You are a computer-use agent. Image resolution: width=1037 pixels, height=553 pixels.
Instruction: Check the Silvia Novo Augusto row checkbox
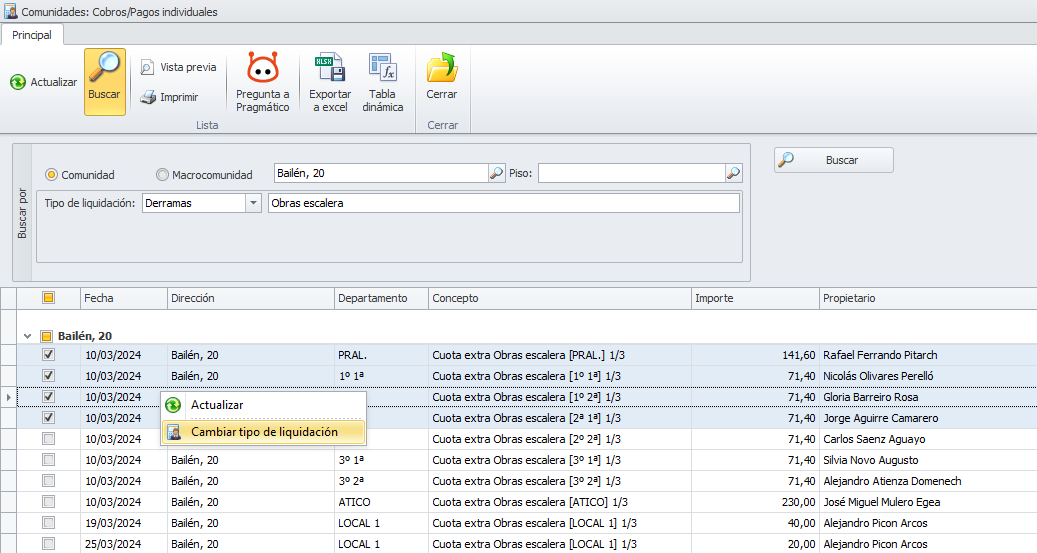(48, 460)
